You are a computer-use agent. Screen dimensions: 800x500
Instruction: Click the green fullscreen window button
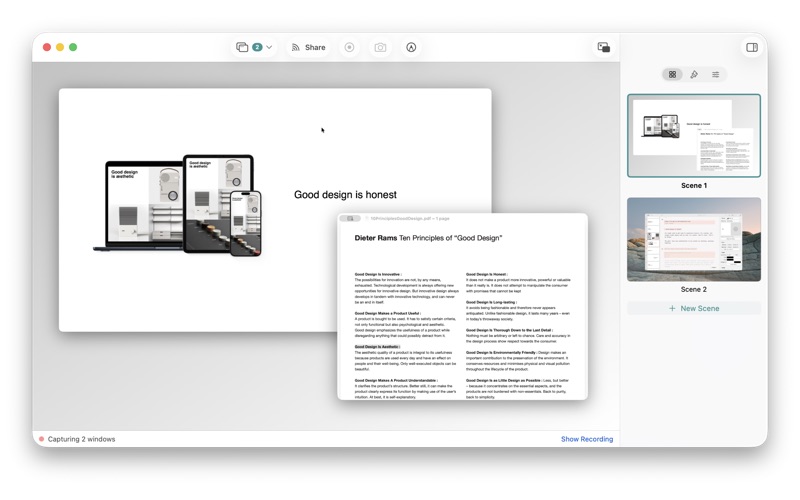(x=73, y=47)
